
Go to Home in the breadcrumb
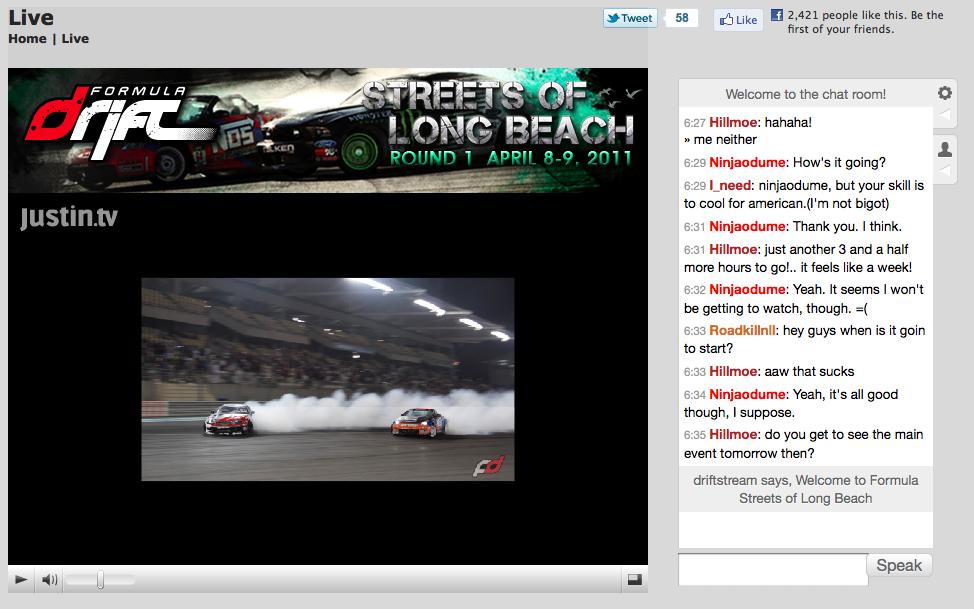click(x=27, y=39)
